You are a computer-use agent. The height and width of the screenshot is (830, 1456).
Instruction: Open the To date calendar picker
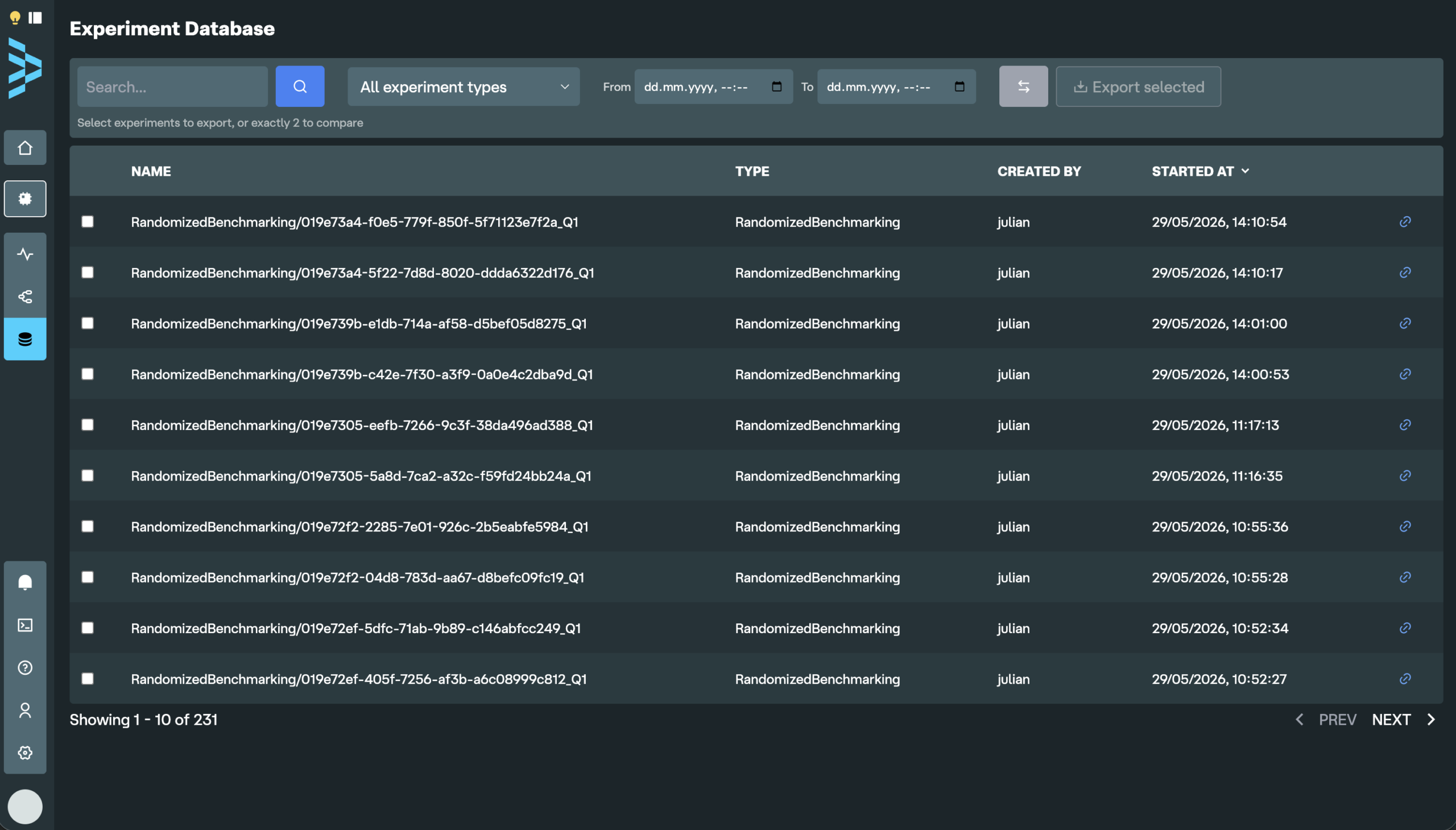[959, 86]
